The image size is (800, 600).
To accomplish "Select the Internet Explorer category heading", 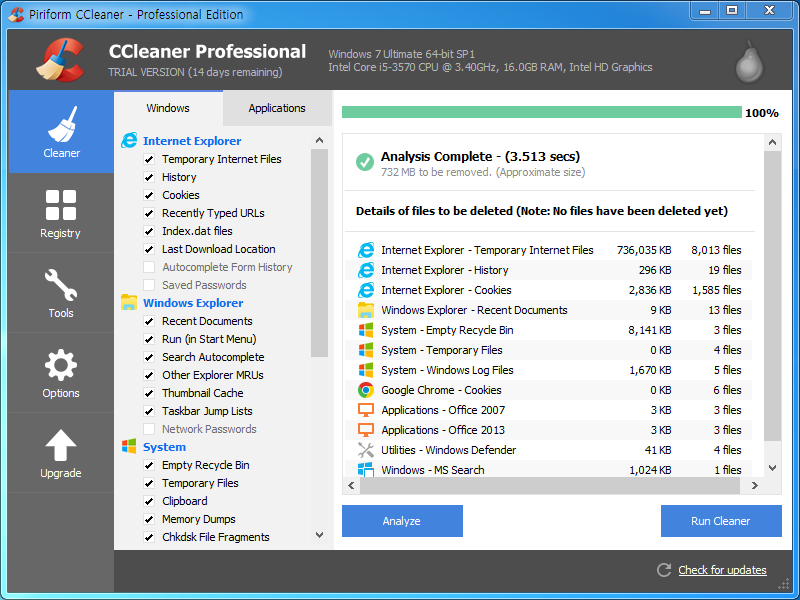I will coord(192,141).
